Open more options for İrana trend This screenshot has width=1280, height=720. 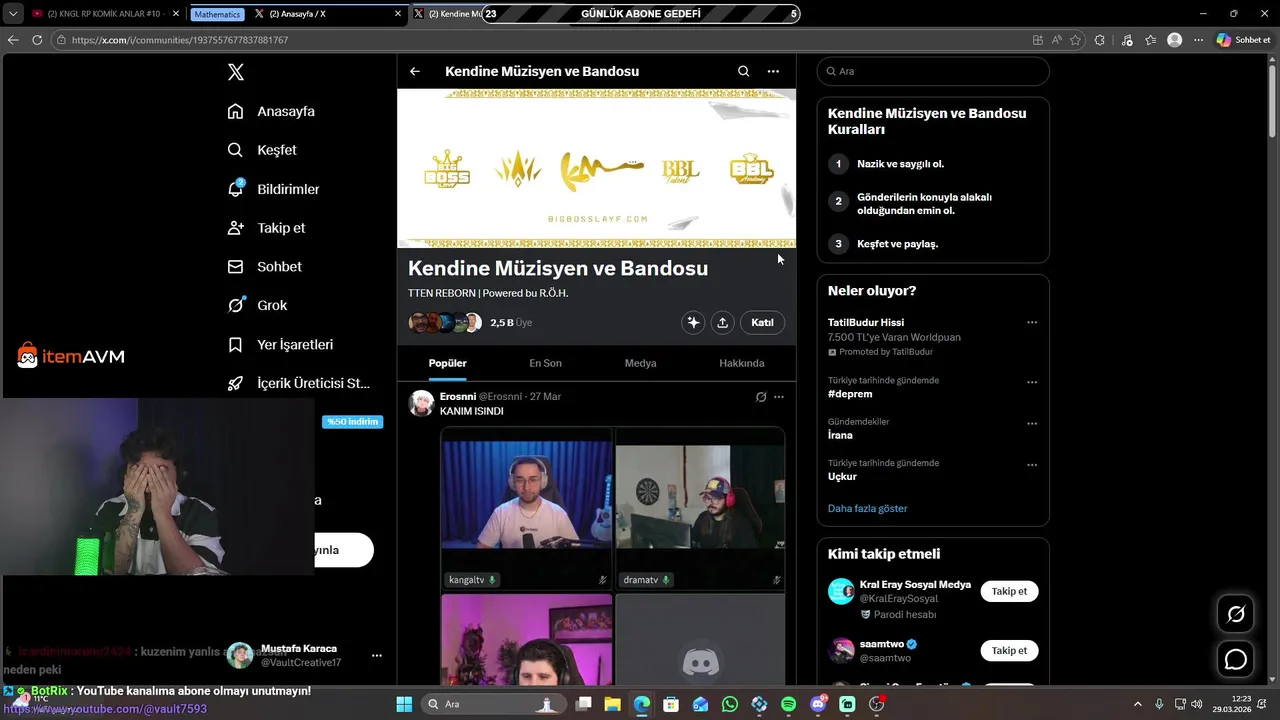pos(1032,423)
